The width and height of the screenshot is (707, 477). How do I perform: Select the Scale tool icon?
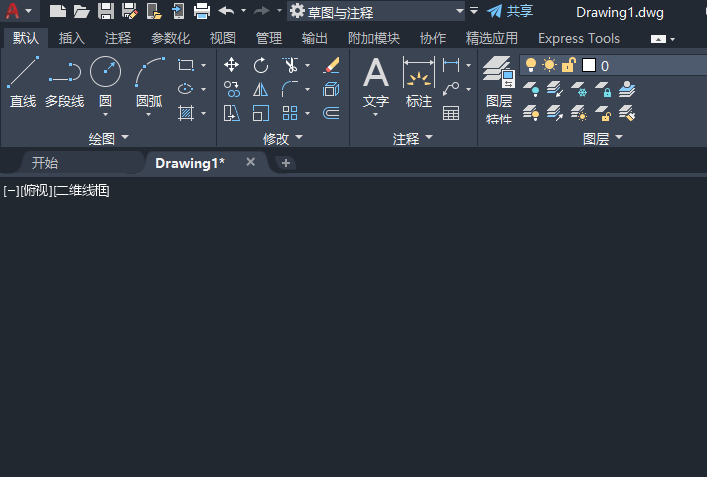click(261, 113)
